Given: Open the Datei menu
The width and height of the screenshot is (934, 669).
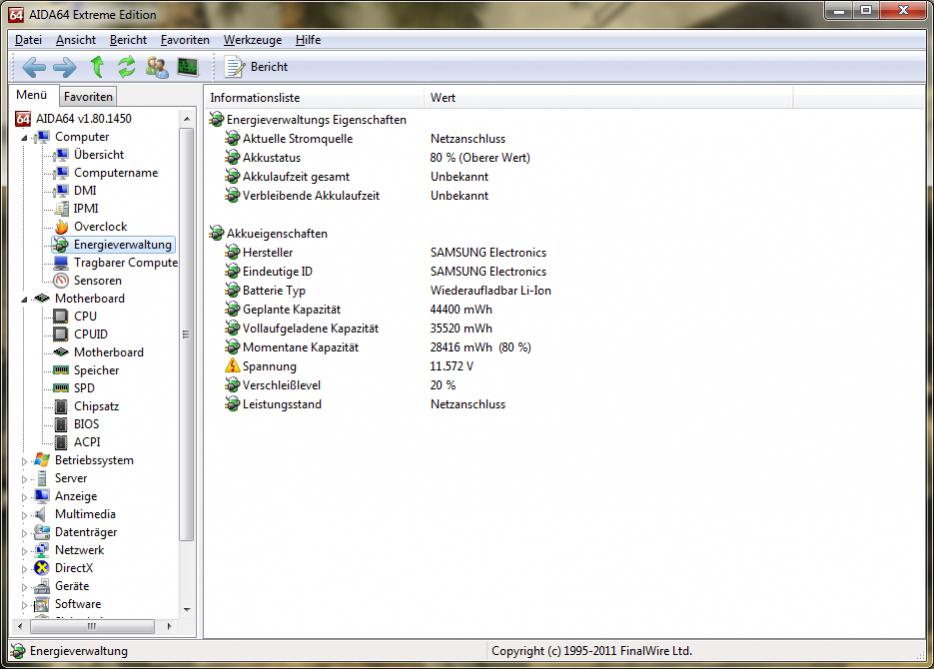Looking at the screenshot, I should coord(28,40).
